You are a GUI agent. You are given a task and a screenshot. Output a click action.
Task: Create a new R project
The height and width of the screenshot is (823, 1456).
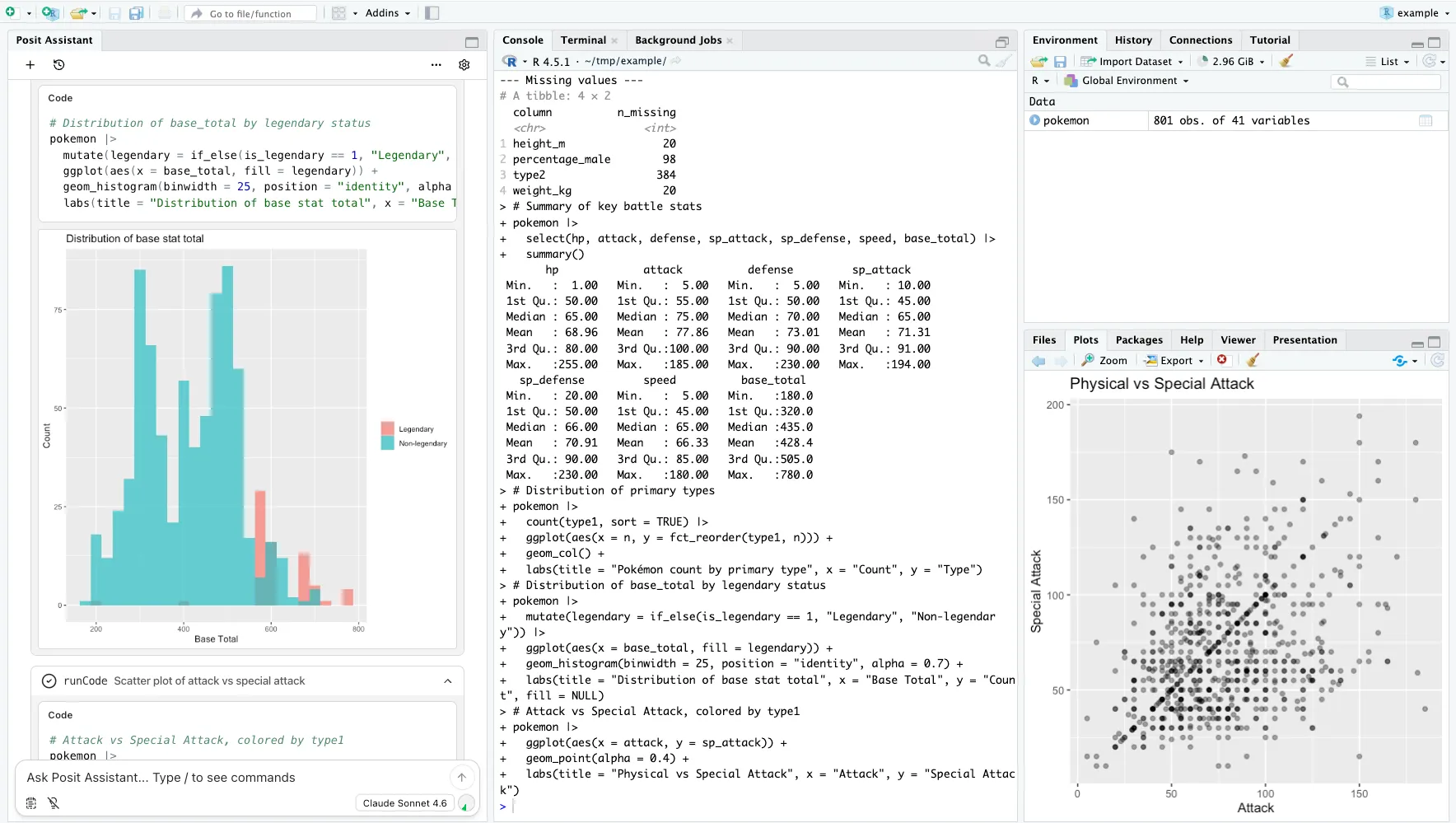pyautogui.click(x=49, y=12)
